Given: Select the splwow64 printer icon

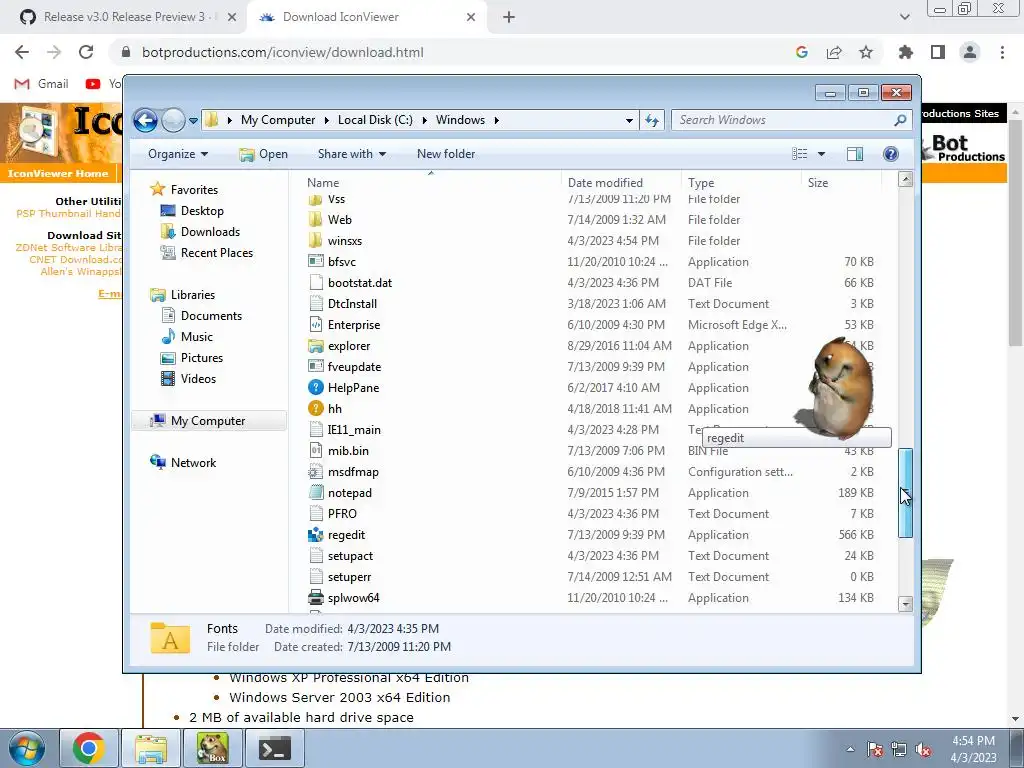Looking at the screenshot, I should (x=315, y=598).
